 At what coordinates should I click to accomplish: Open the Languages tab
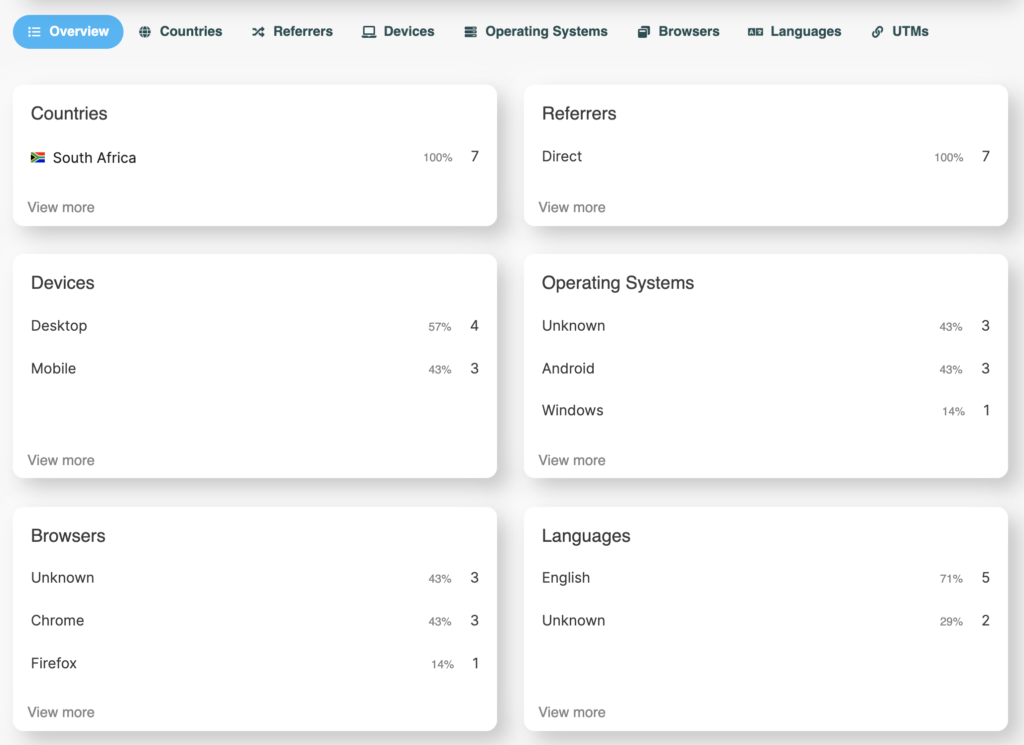[795, 32]
